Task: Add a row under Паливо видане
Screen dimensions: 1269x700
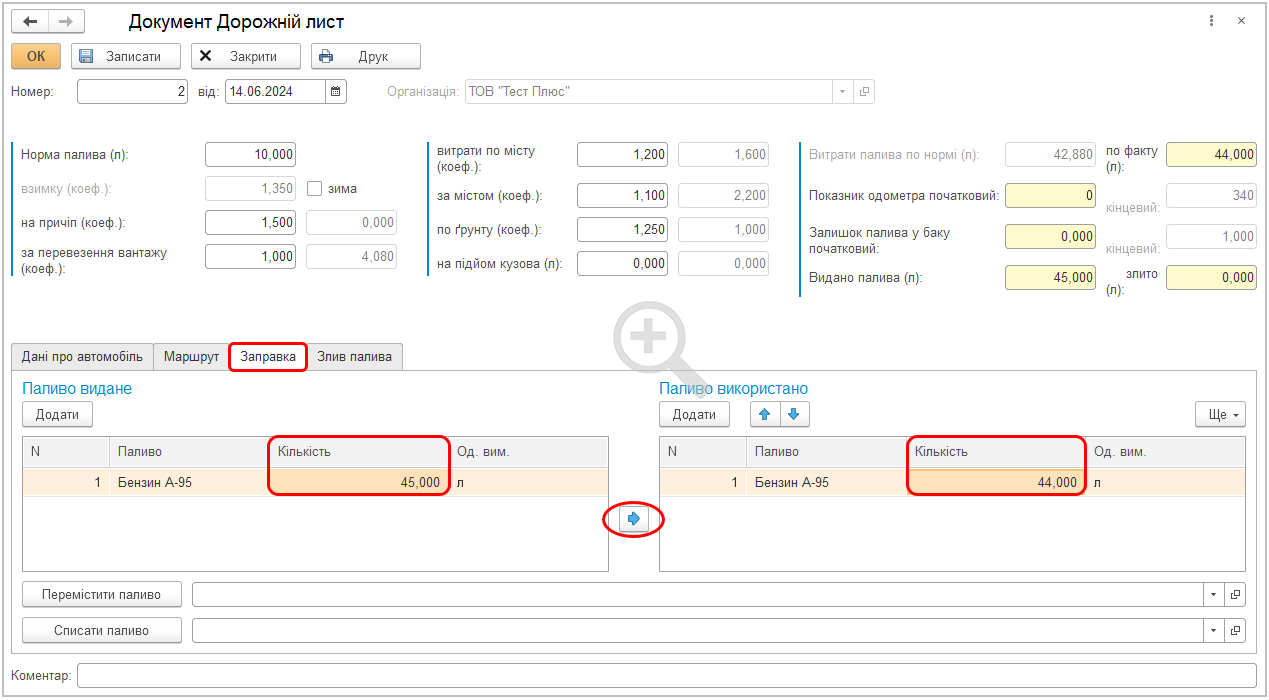Action: pos(57,414)
